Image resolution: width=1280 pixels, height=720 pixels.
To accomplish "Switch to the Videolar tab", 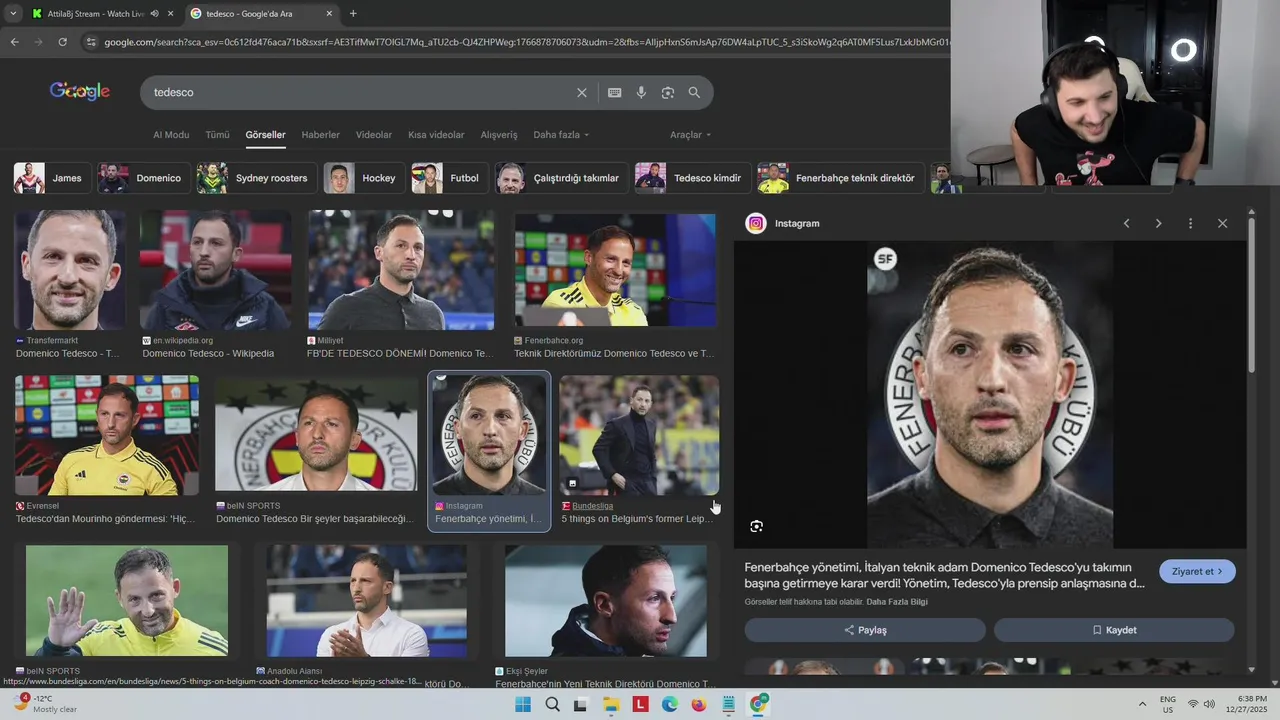I will [374, 135].
